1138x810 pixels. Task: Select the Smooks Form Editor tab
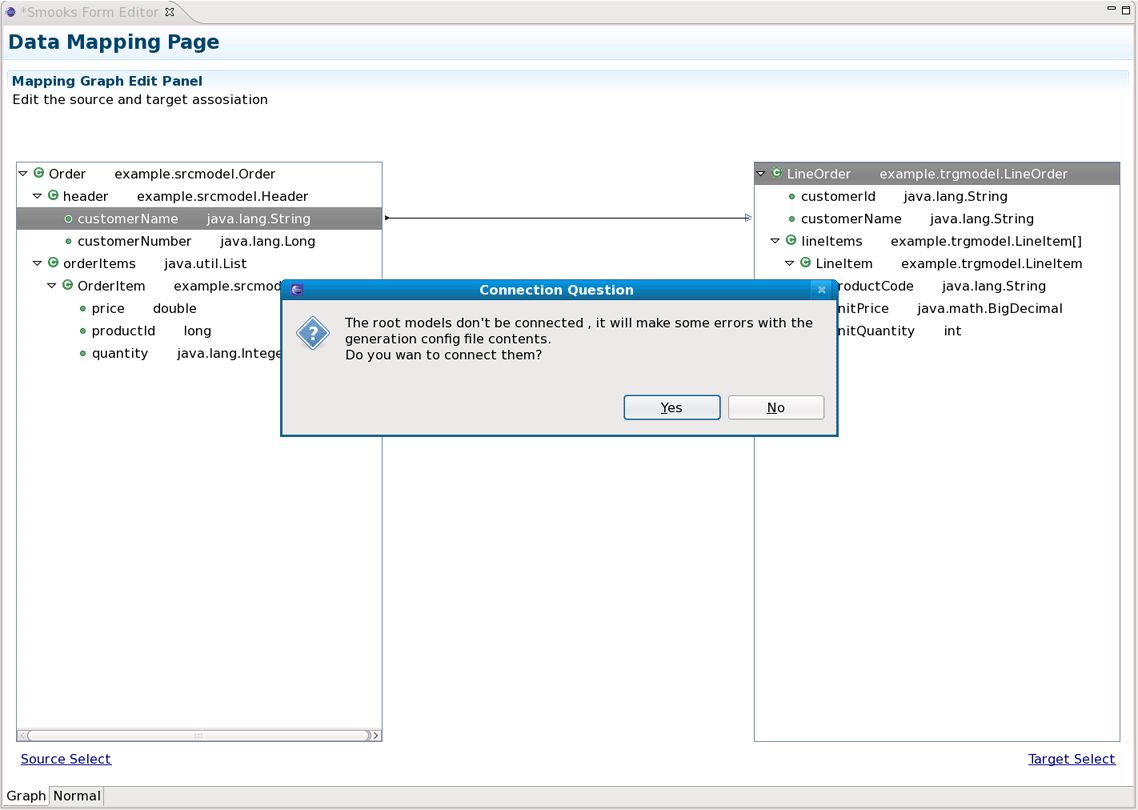pyautogui.click(x=89, y=12)
